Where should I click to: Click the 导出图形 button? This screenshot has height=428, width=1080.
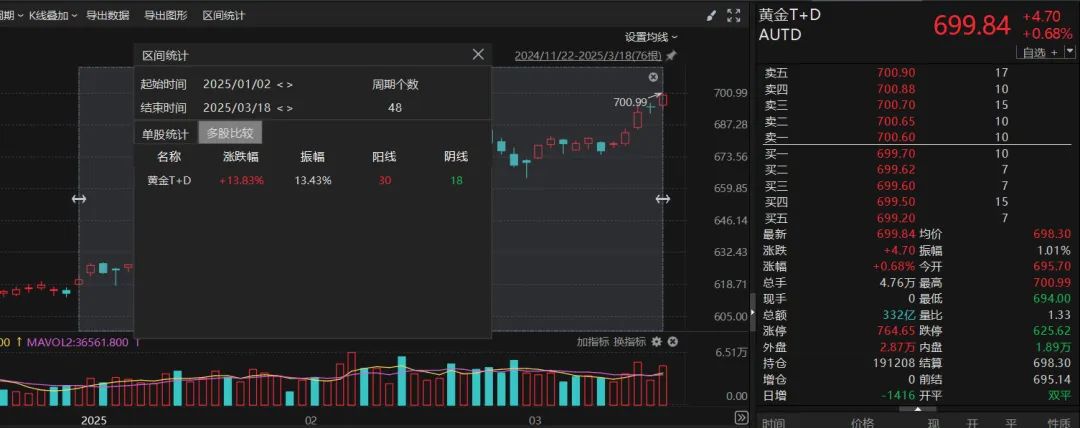165,15
